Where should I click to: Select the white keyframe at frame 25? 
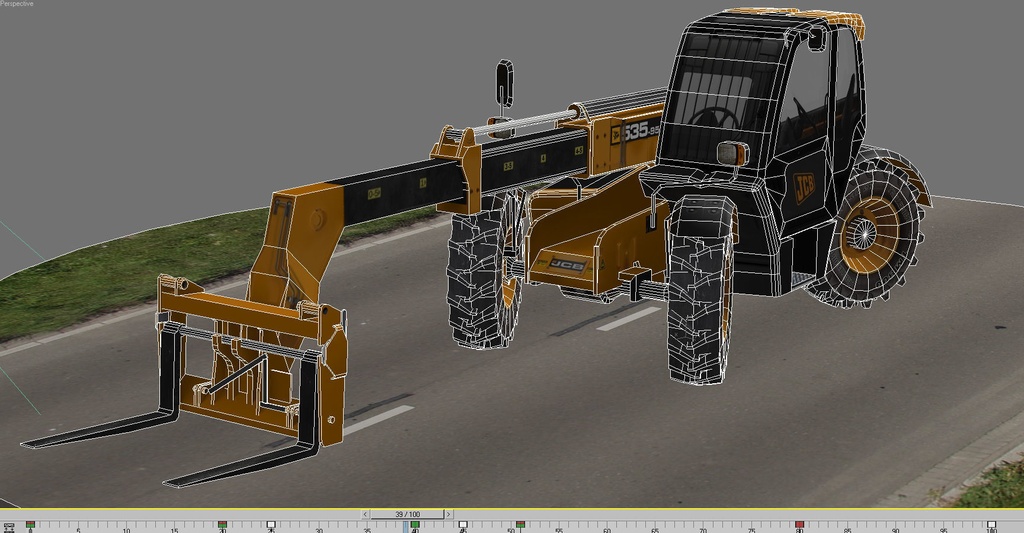[x=270, y=524]
